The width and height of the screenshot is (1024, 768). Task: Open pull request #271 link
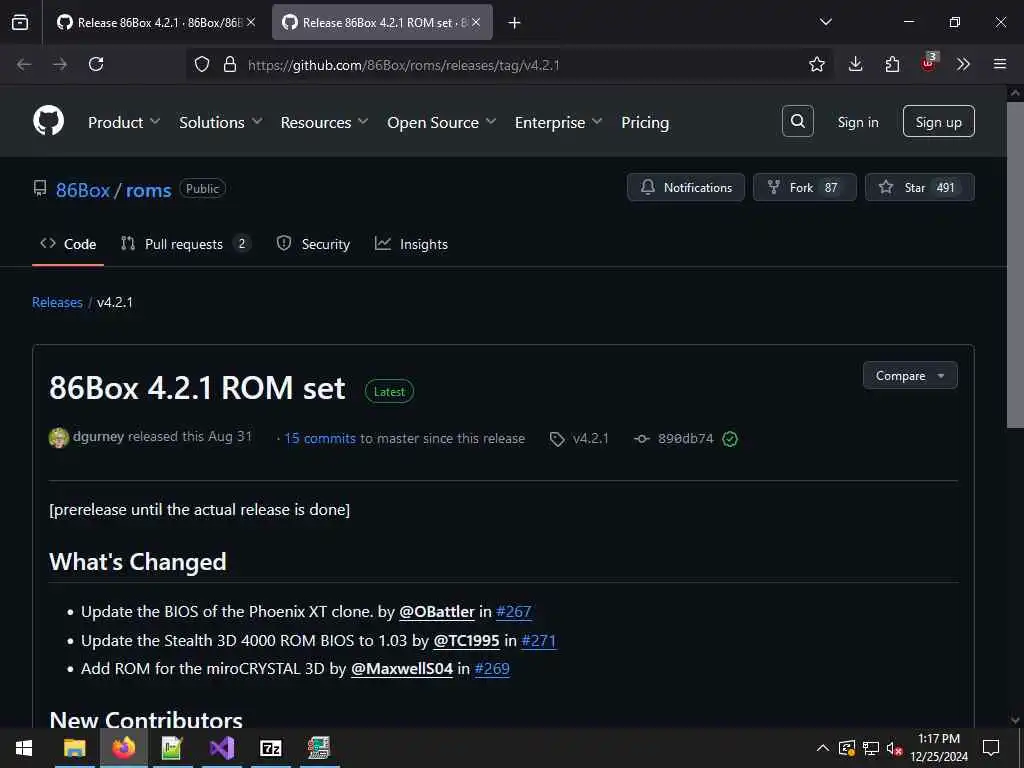(539, 641)
